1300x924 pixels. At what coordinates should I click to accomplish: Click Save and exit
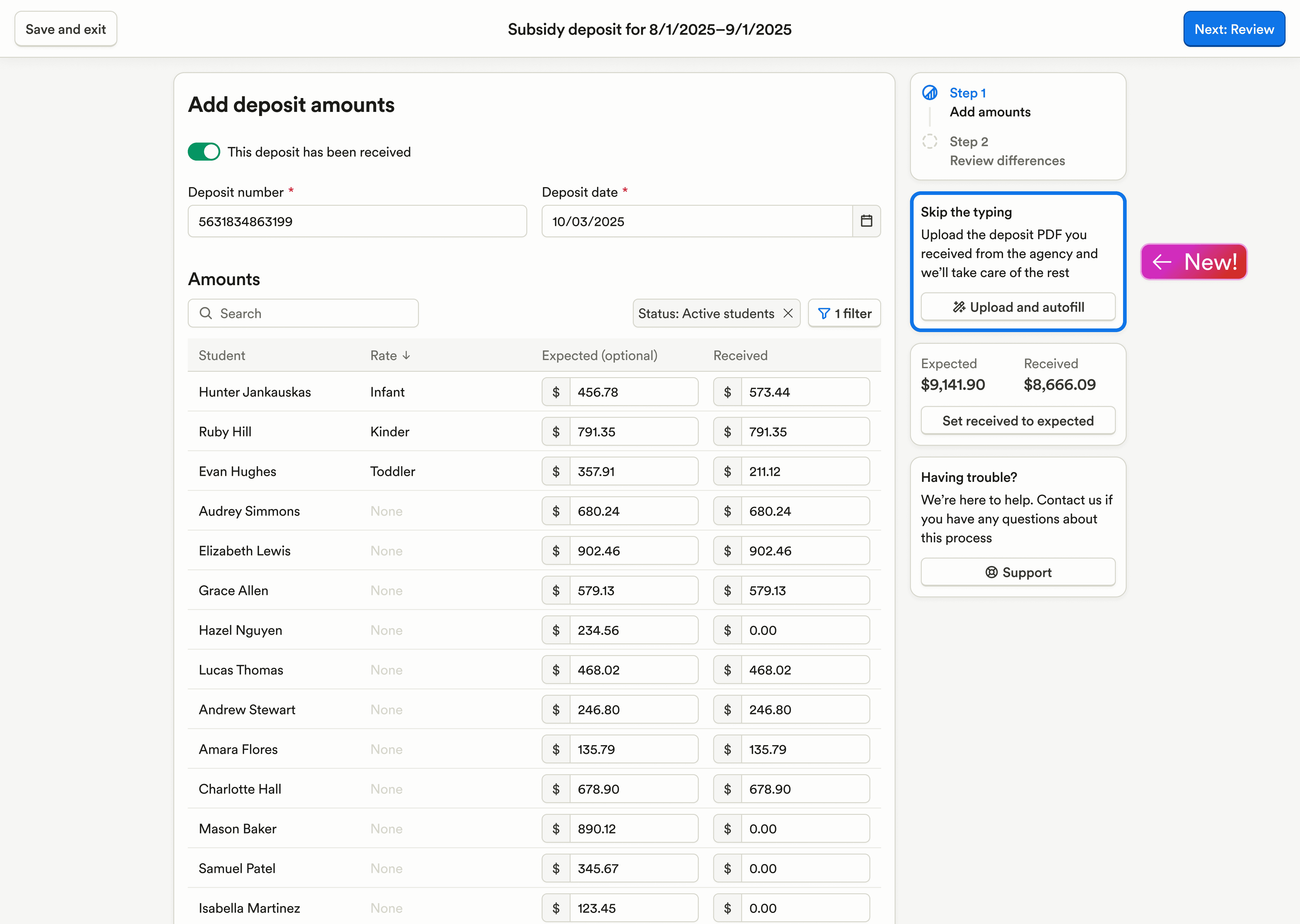coord(66,29)
